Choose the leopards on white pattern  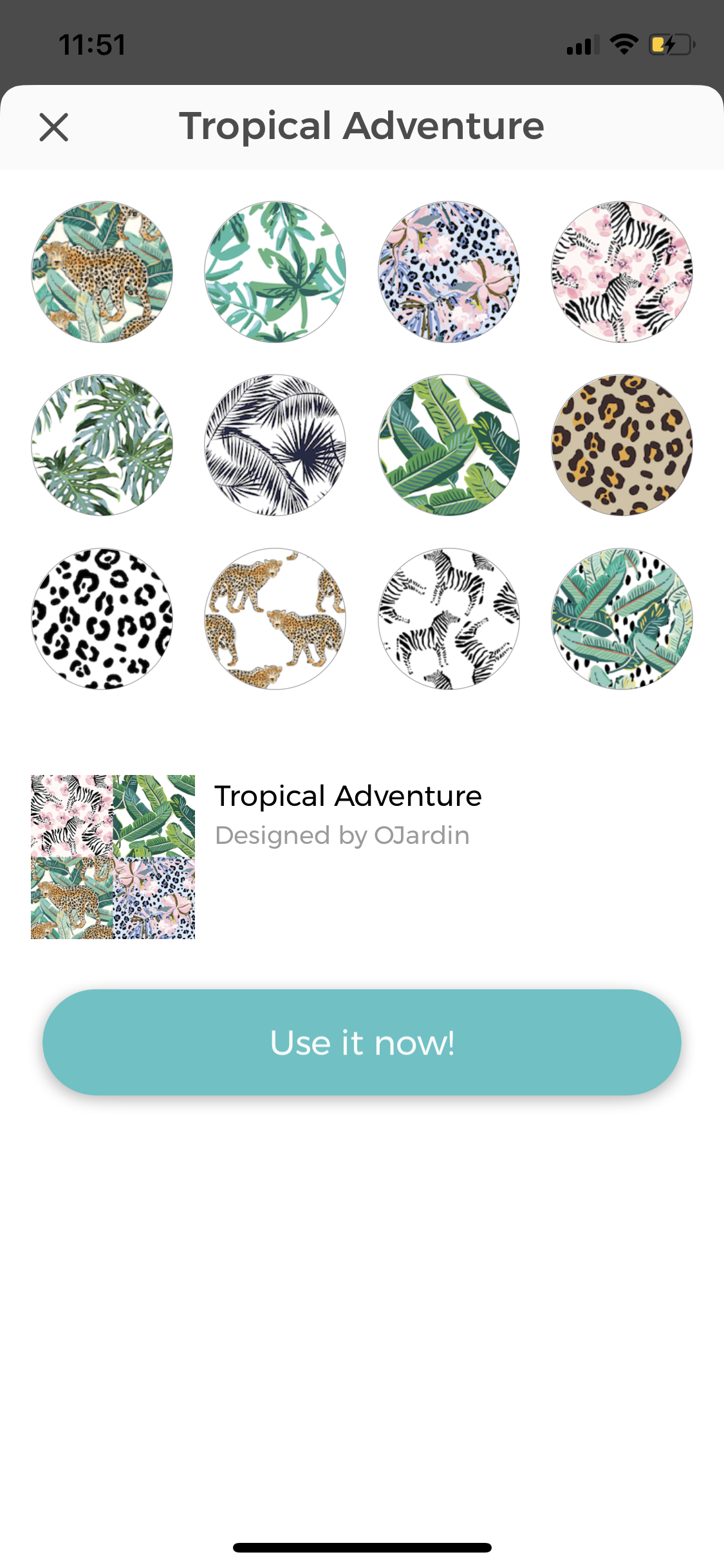275,619
